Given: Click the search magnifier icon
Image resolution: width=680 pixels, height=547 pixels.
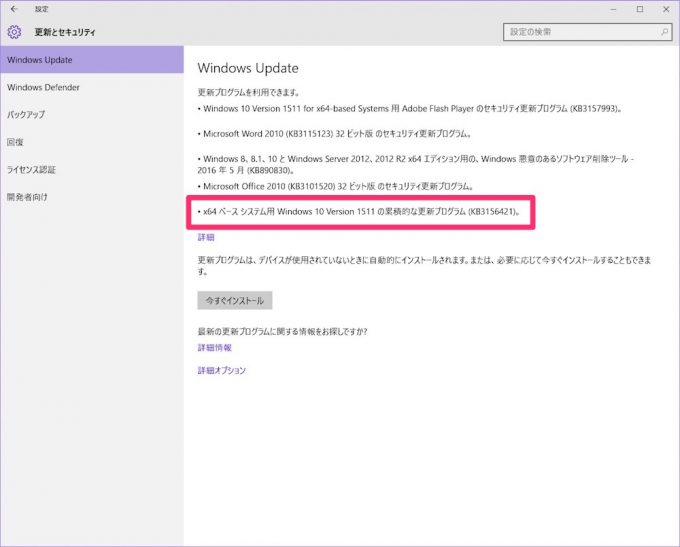Looking at the screenshot, I should [x=664, y=32].
